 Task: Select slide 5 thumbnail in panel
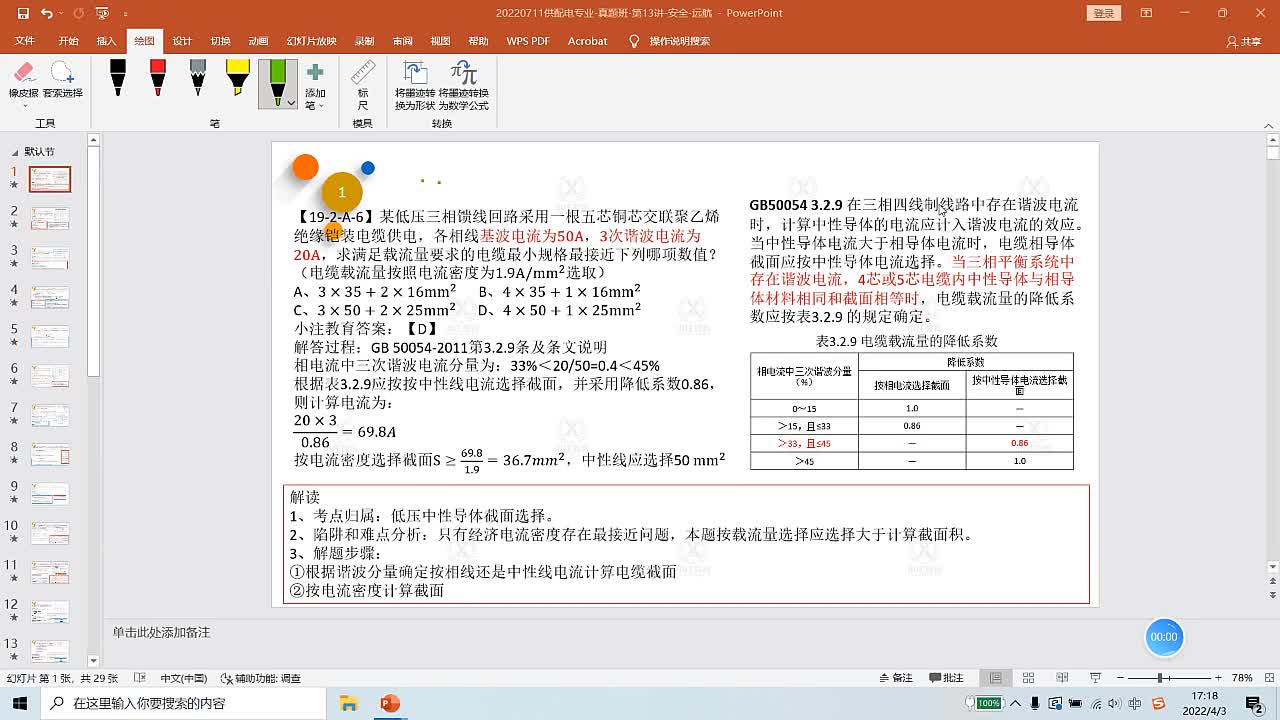(50, 337)
